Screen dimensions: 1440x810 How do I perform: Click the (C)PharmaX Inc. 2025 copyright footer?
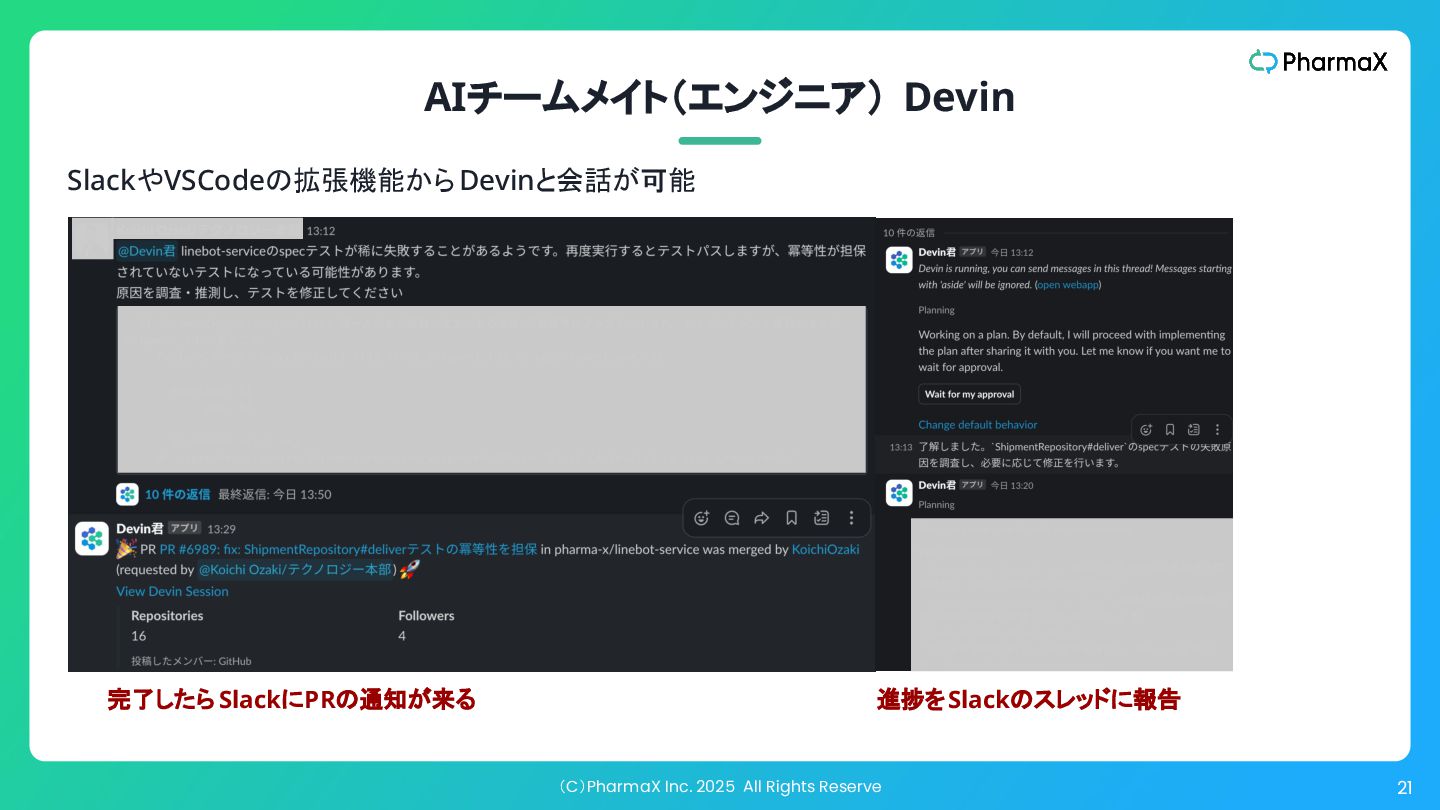coord(720,787)
